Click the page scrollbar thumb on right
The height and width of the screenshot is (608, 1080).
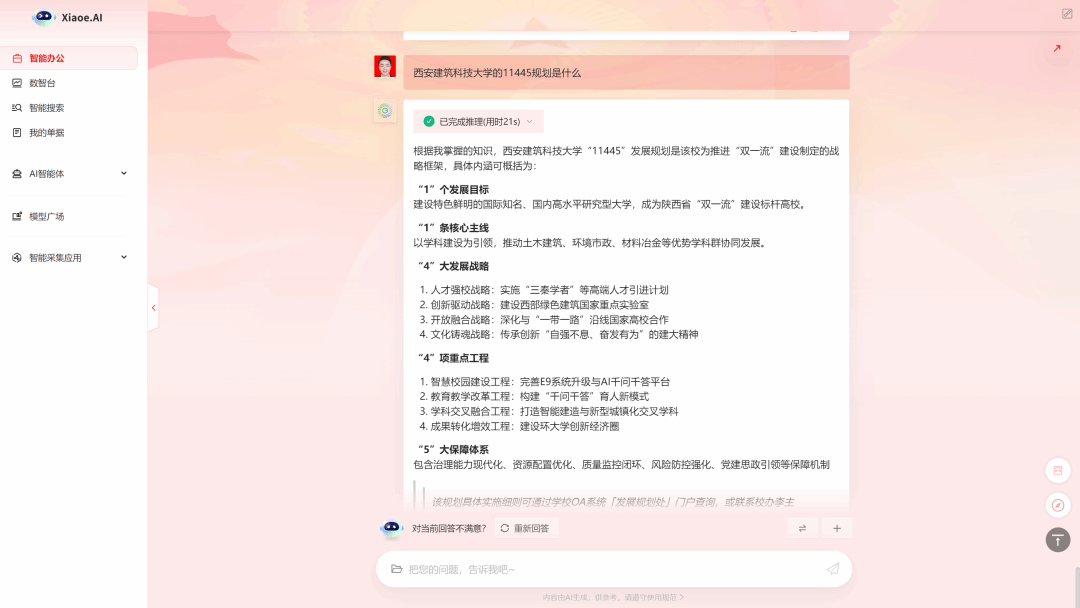tap(1077, 587)
